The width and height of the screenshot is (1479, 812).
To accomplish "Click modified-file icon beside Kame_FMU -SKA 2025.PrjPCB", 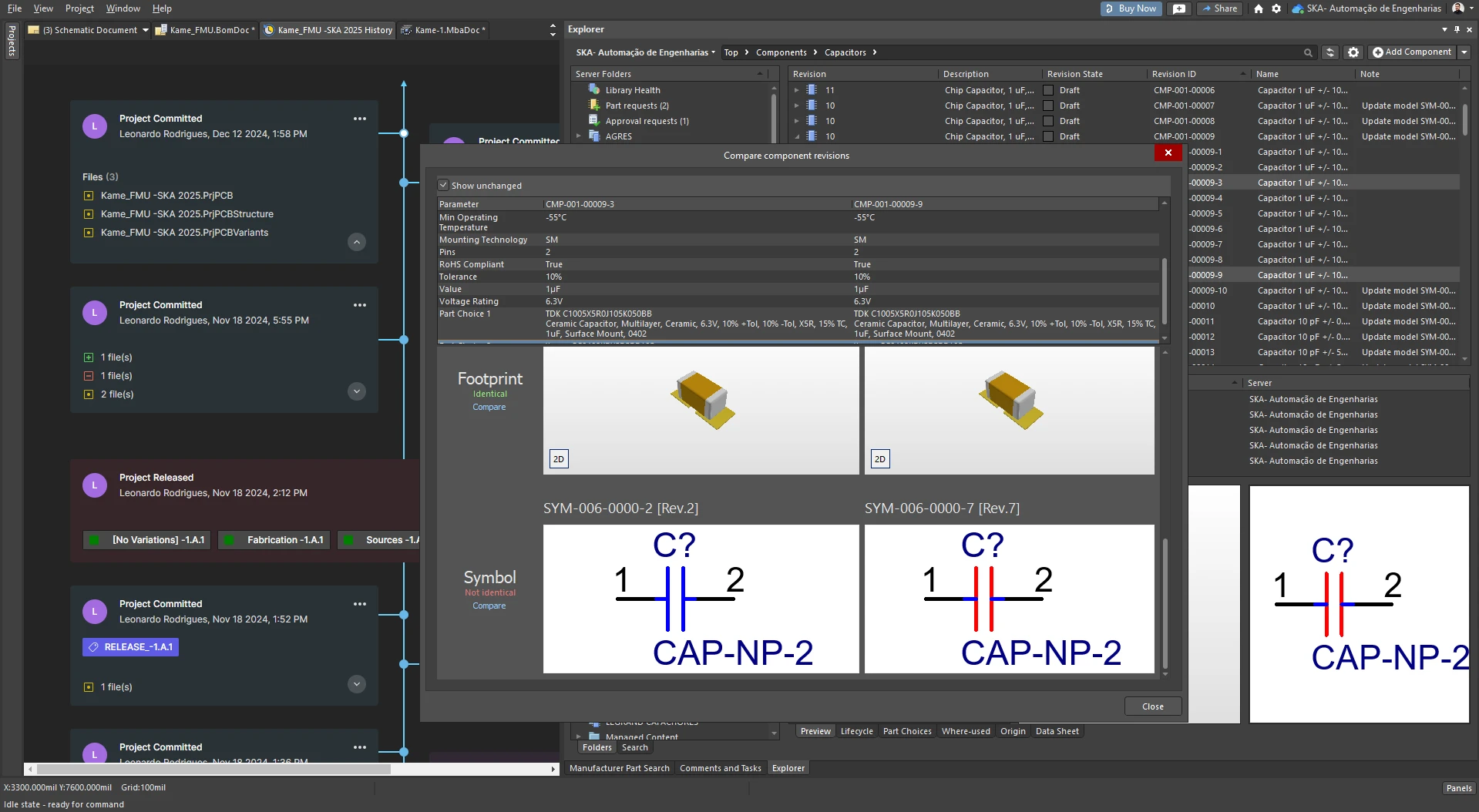I will [x=89, y=196].
